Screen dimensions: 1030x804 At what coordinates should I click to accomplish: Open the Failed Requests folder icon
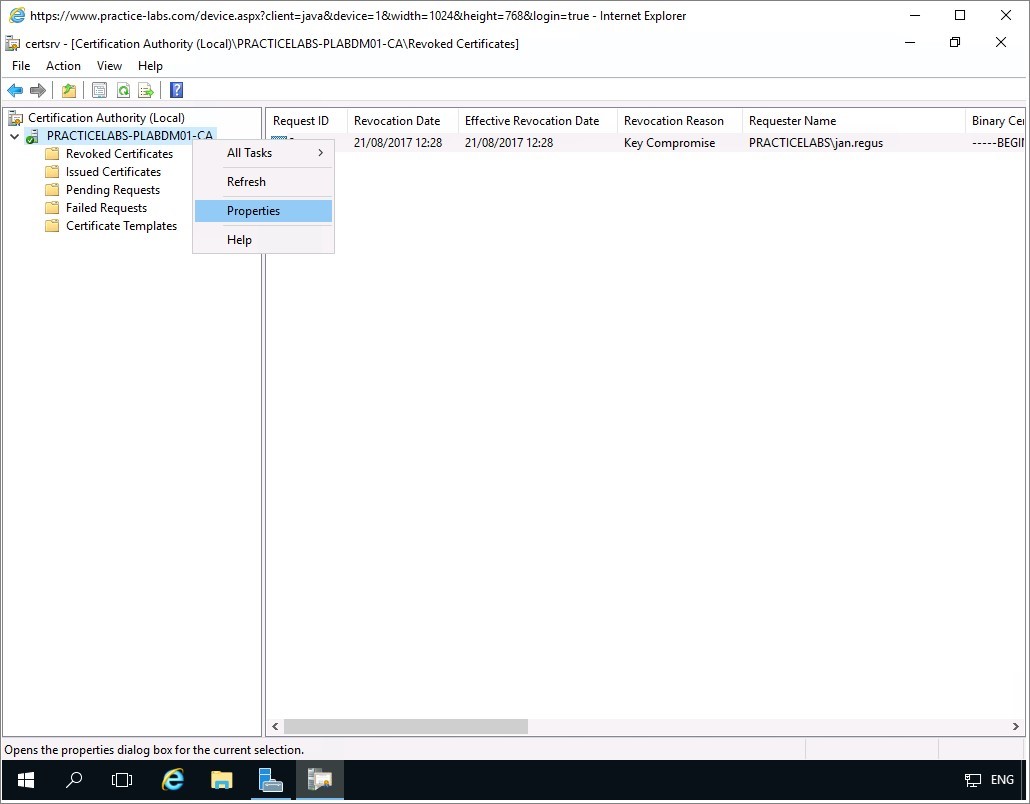tap(52, 208)
